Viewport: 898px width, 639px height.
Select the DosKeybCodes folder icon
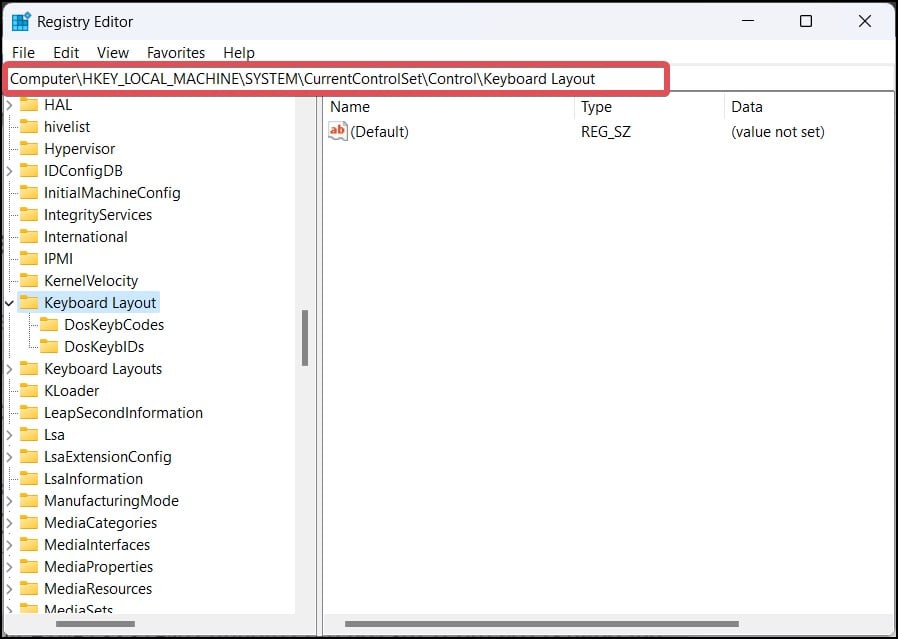(x=49, y=325)
